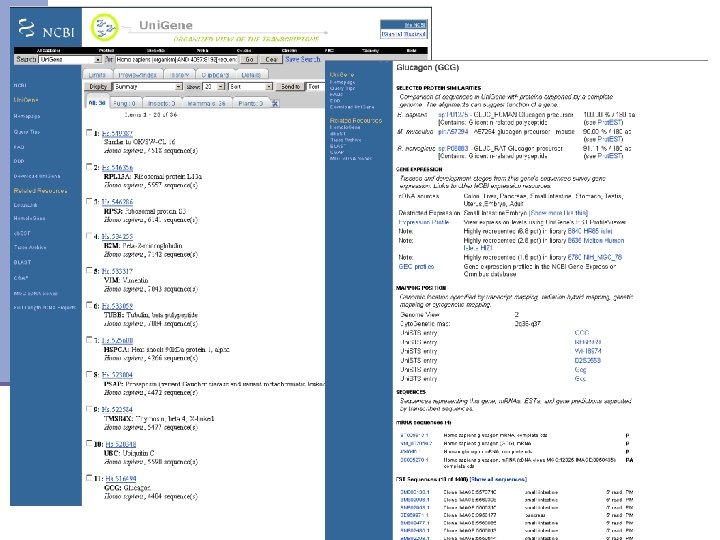Click the NCBI logo

click(x=46, y=28)
